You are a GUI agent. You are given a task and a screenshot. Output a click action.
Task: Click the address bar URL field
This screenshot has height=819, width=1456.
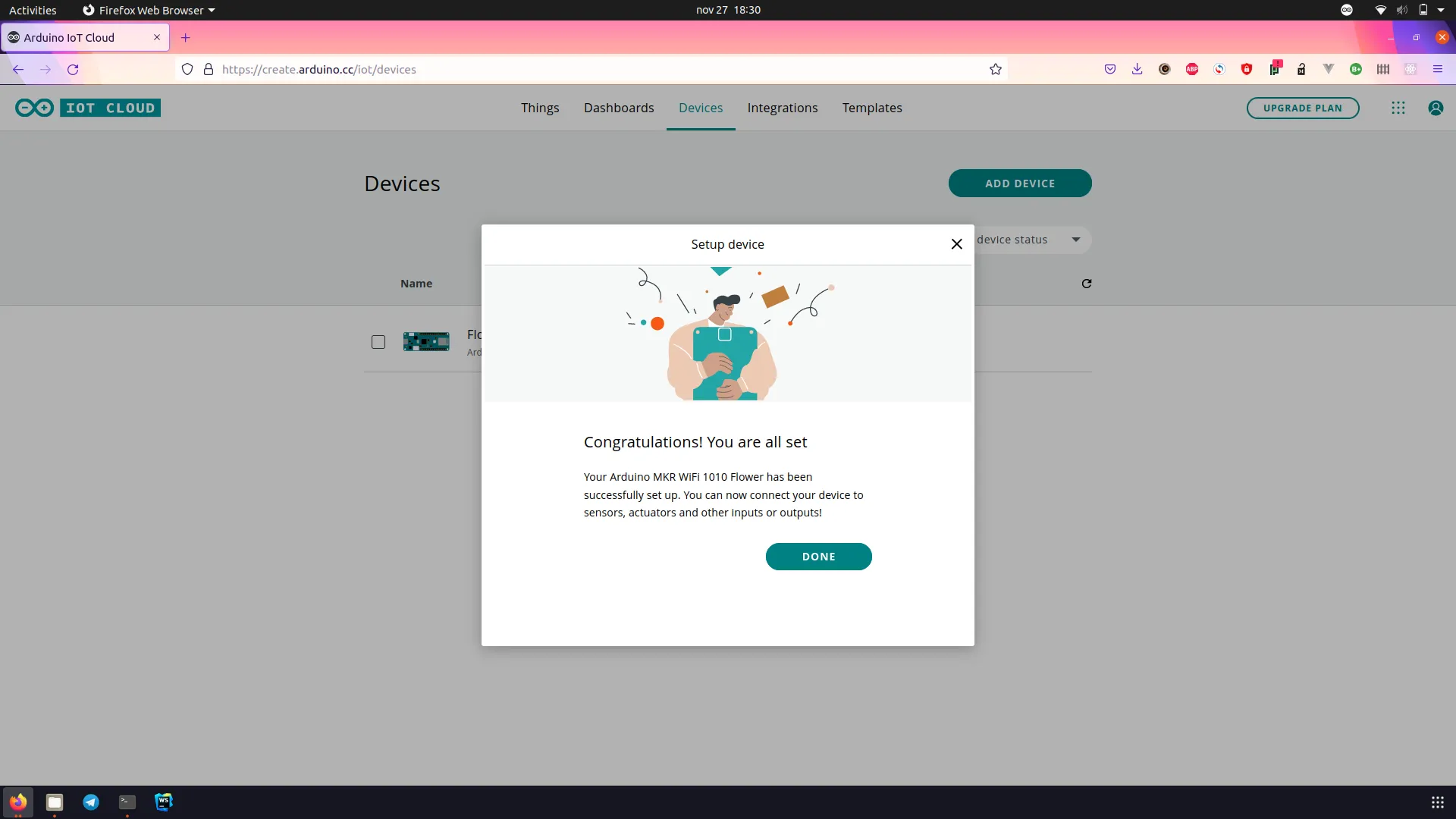tap(531, 69)
